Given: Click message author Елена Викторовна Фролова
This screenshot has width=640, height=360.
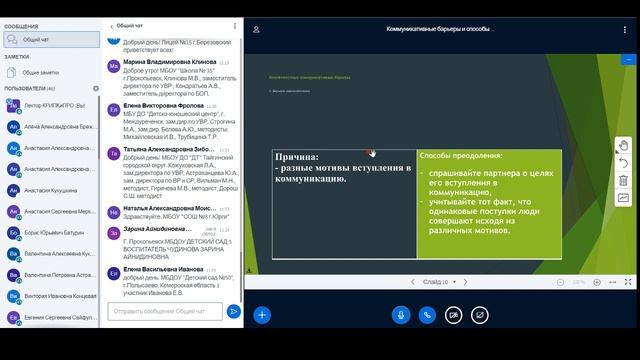Looking at the screenshot, I should (x=163, y=106).
